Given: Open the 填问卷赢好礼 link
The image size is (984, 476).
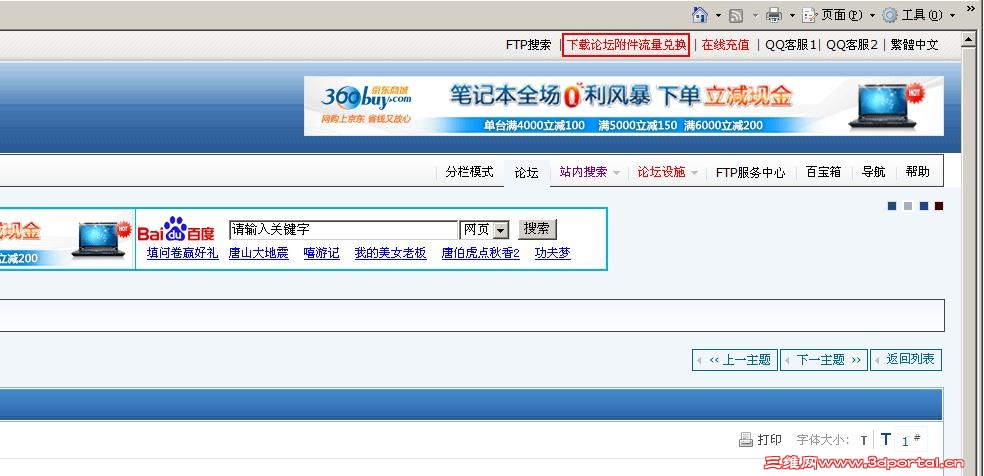Looking at the screenshot, I should (183, 253).
